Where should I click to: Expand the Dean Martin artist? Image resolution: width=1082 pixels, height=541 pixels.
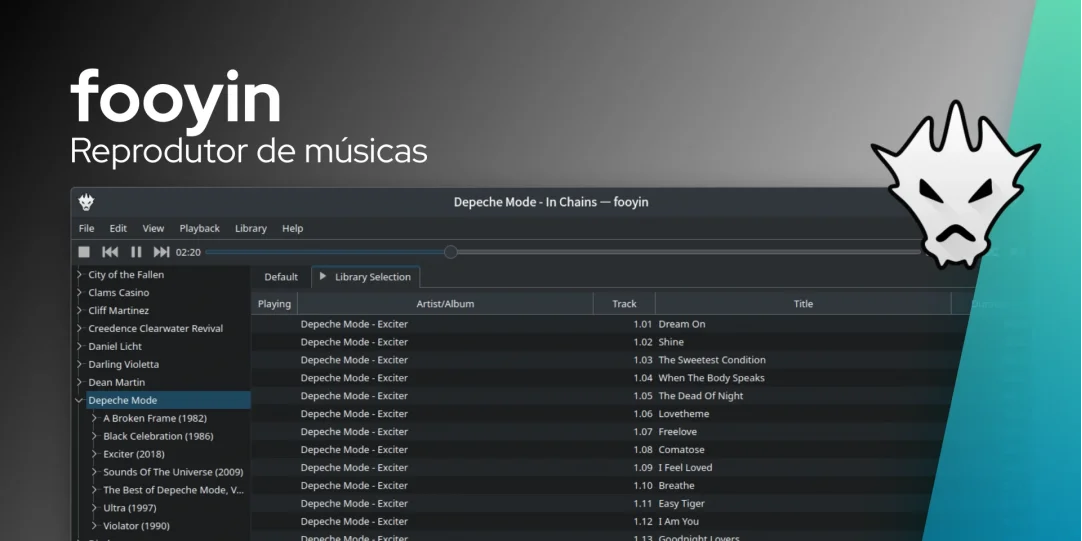(x=80, y=382)
